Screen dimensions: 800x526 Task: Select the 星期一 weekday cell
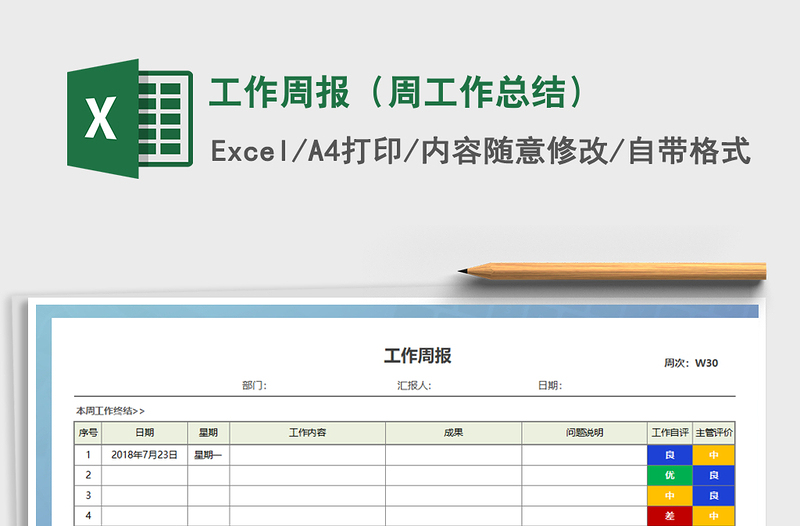point(208,454)
